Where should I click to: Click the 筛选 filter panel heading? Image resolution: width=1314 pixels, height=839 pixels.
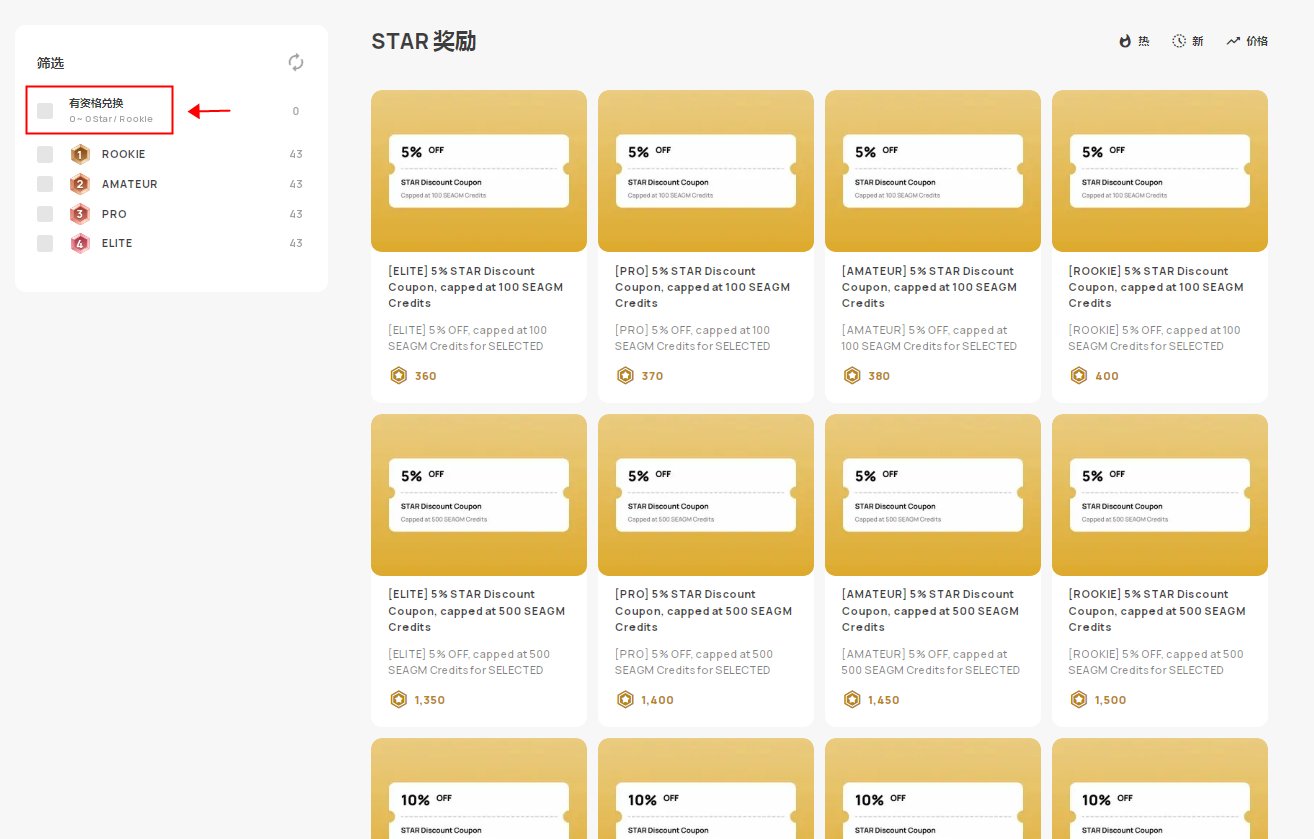50,63
